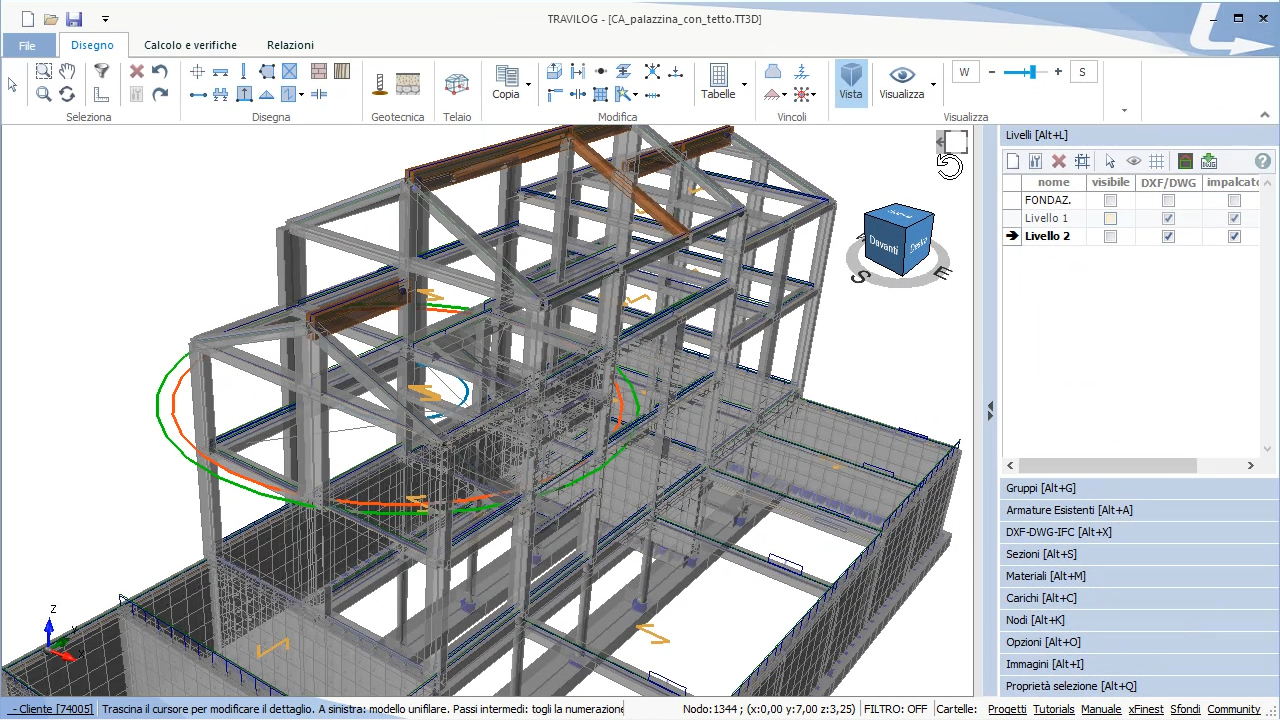Open the Copia dropdown arrow

[528, 84]
